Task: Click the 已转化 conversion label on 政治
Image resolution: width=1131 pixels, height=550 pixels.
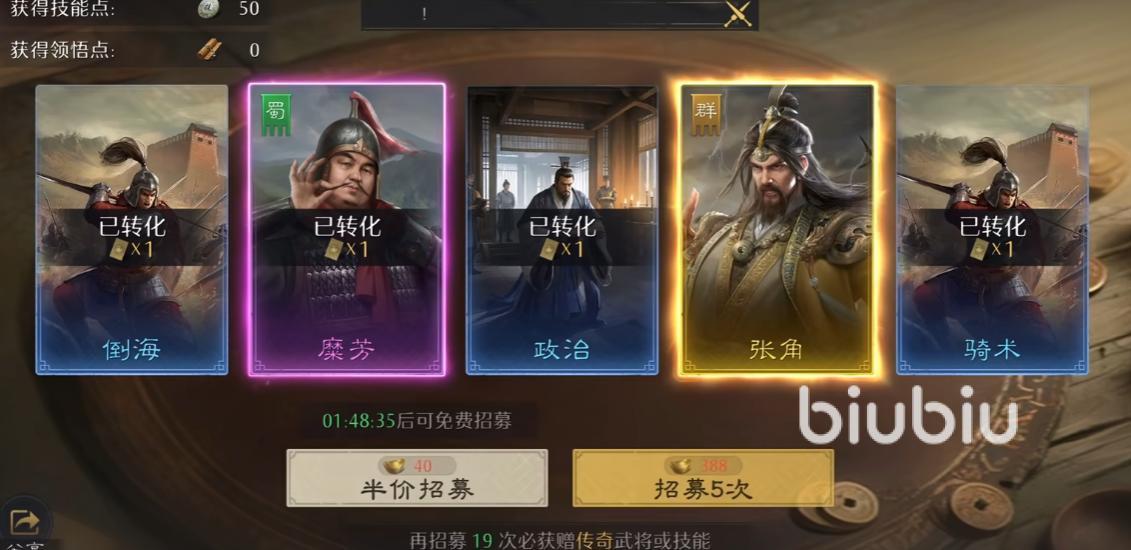Action: (x=562, y=226)
